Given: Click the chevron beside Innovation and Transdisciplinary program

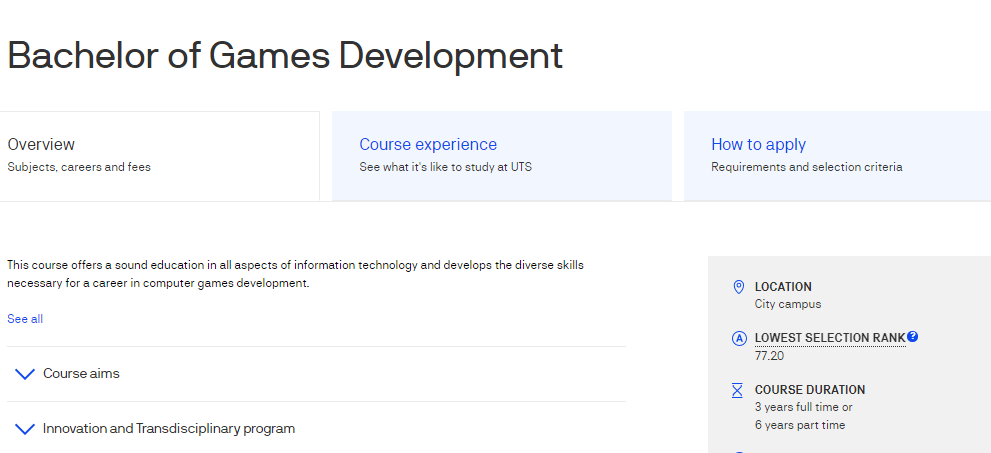Looking at the screenshot, I should pos(25,429).
